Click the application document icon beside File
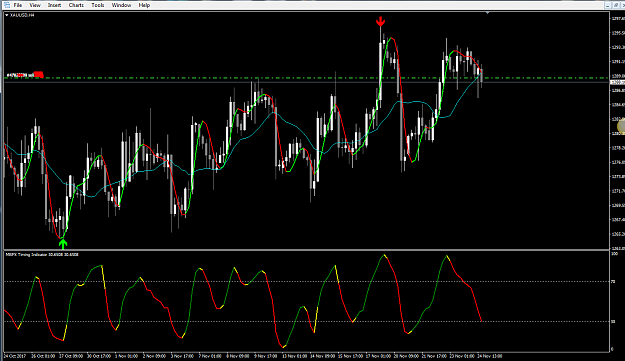This screenshot has height=361, width=625. pyautogui.click(x=6, y=5)
